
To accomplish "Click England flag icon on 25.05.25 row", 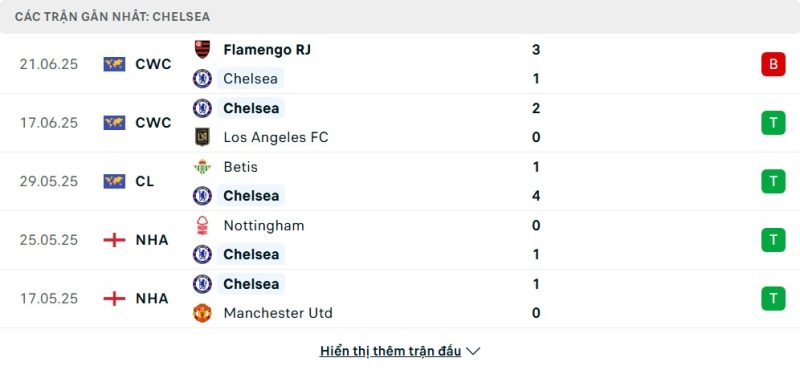I will [114, 240].
